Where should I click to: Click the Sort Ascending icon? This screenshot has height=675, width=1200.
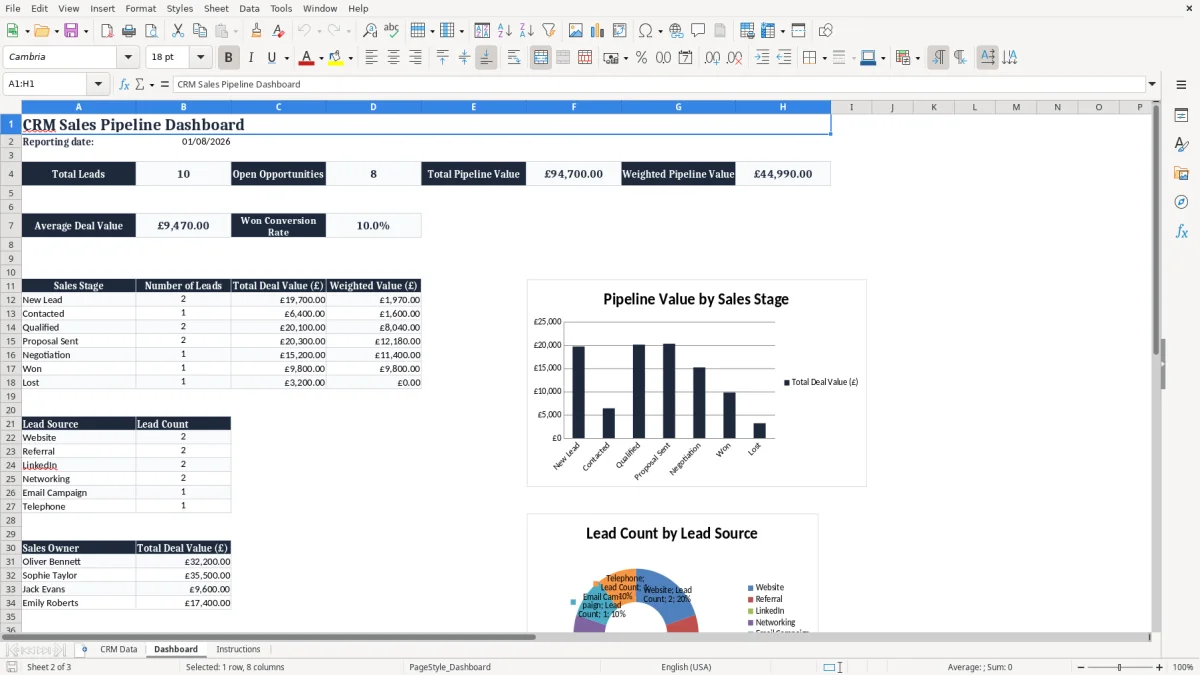pyautogui.click(x=506, y=31)
